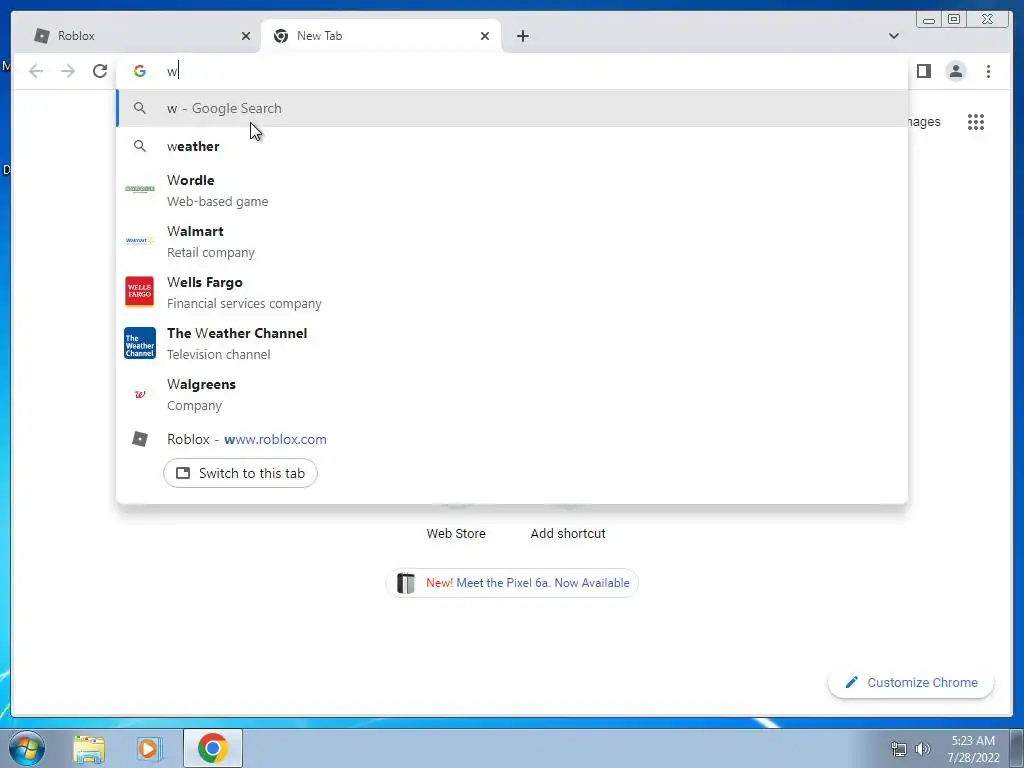Click the Walgreens logo icon
Image resolution: width=1024 pixels, height=768 pixels.
tap(140, 394)
